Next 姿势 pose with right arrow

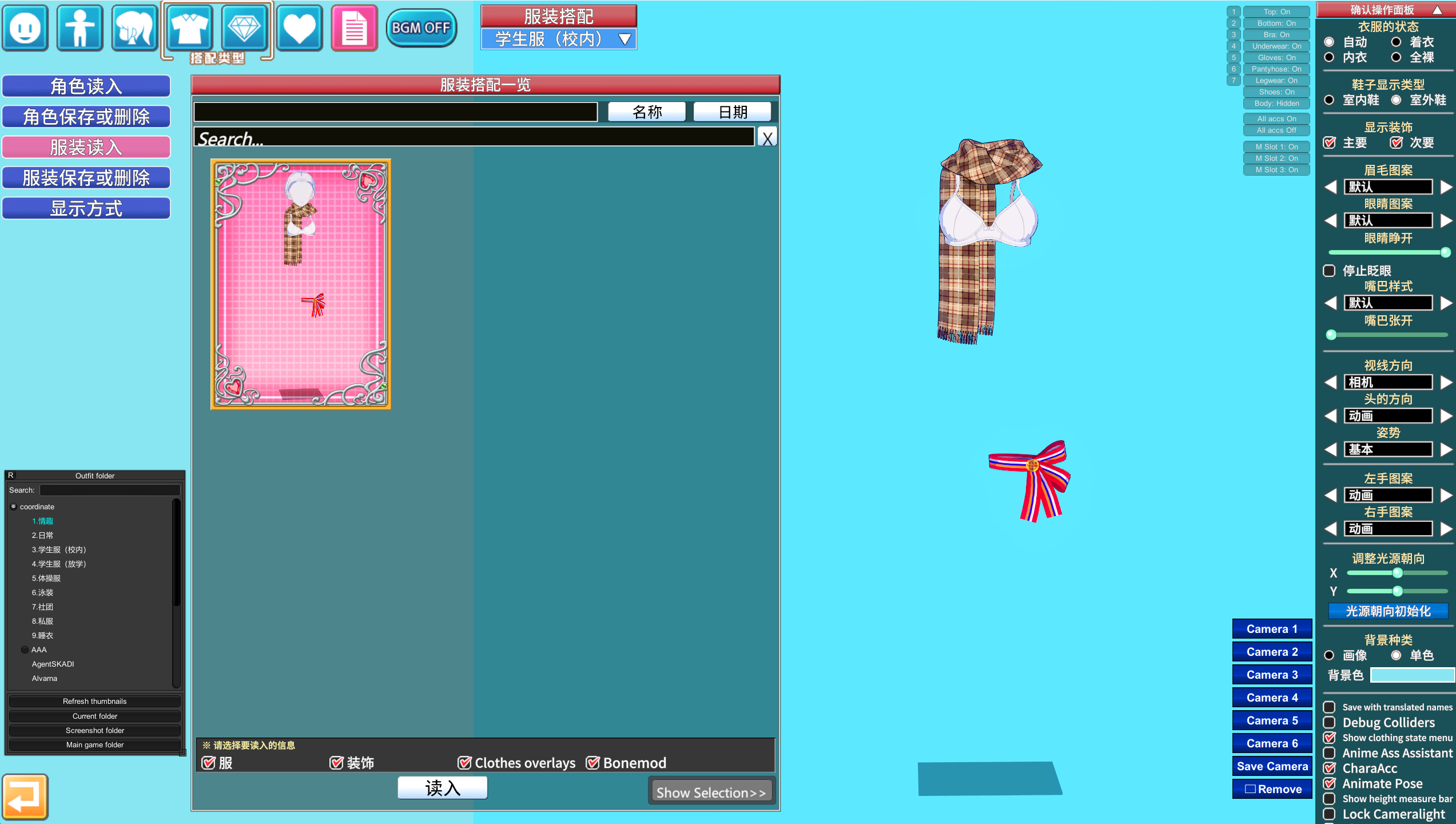pyautogui.click(x=1446, y=450)
